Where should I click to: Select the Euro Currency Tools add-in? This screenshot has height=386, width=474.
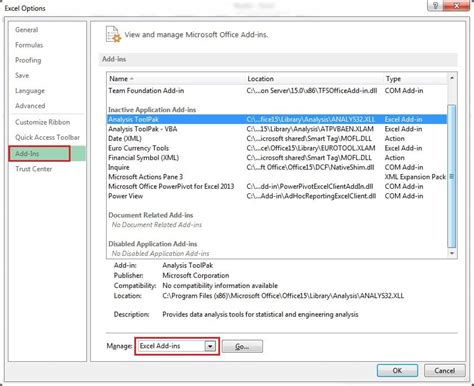277,148
